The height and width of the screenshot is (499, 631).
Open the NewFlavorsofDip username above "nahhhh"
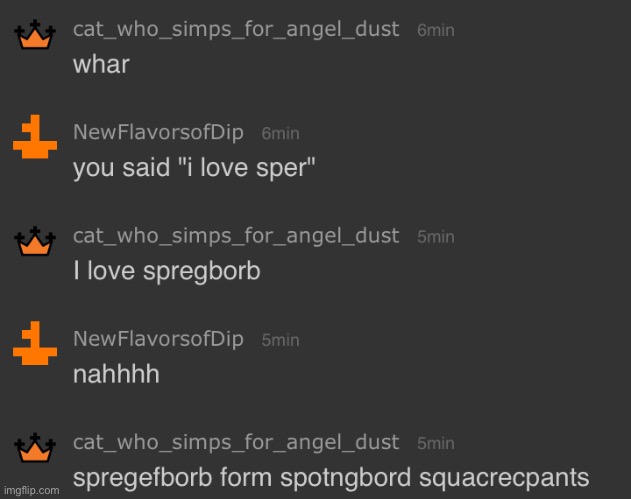tap(158, 339)
